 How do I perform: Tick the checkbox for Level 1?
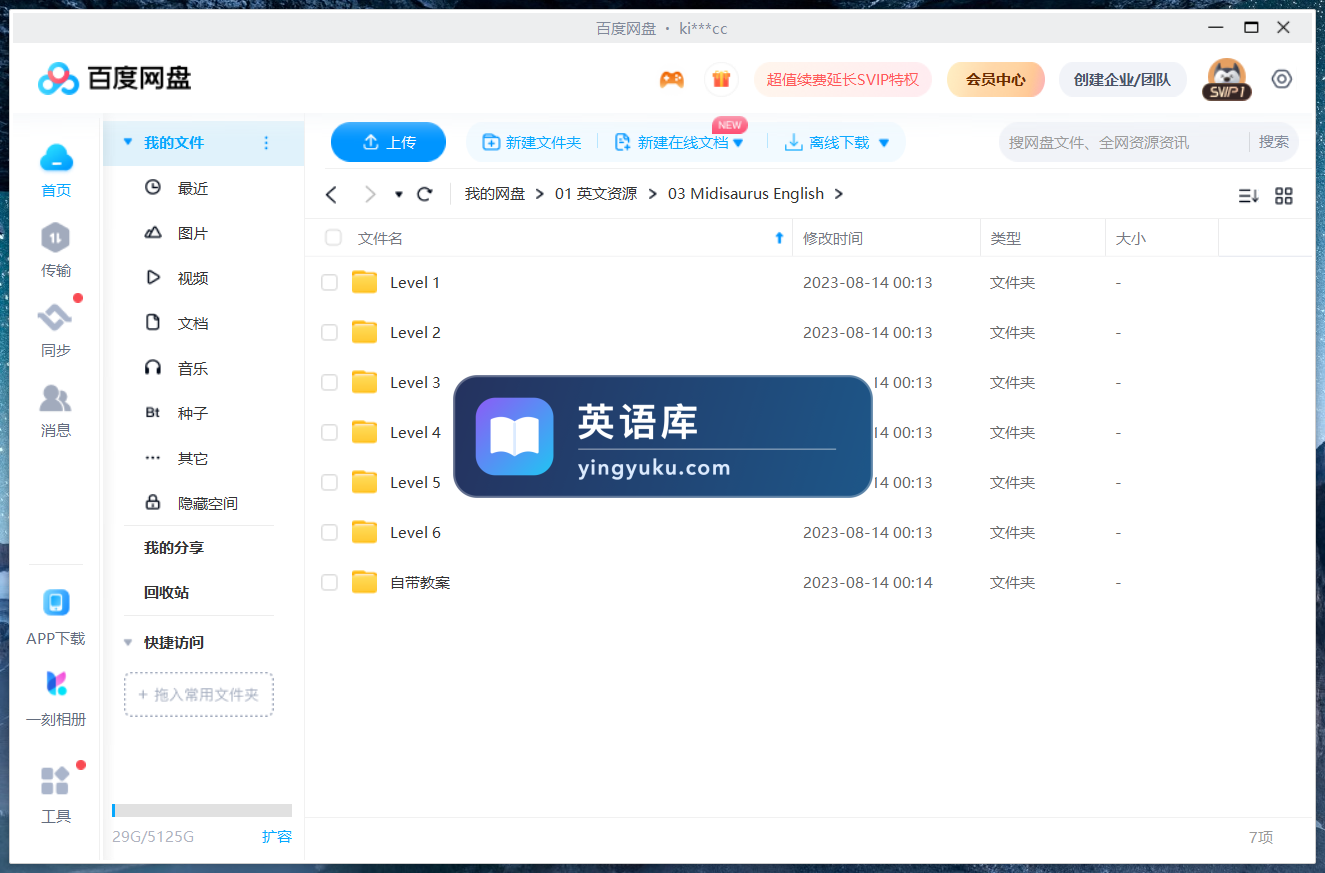click(x=329, y=283)
